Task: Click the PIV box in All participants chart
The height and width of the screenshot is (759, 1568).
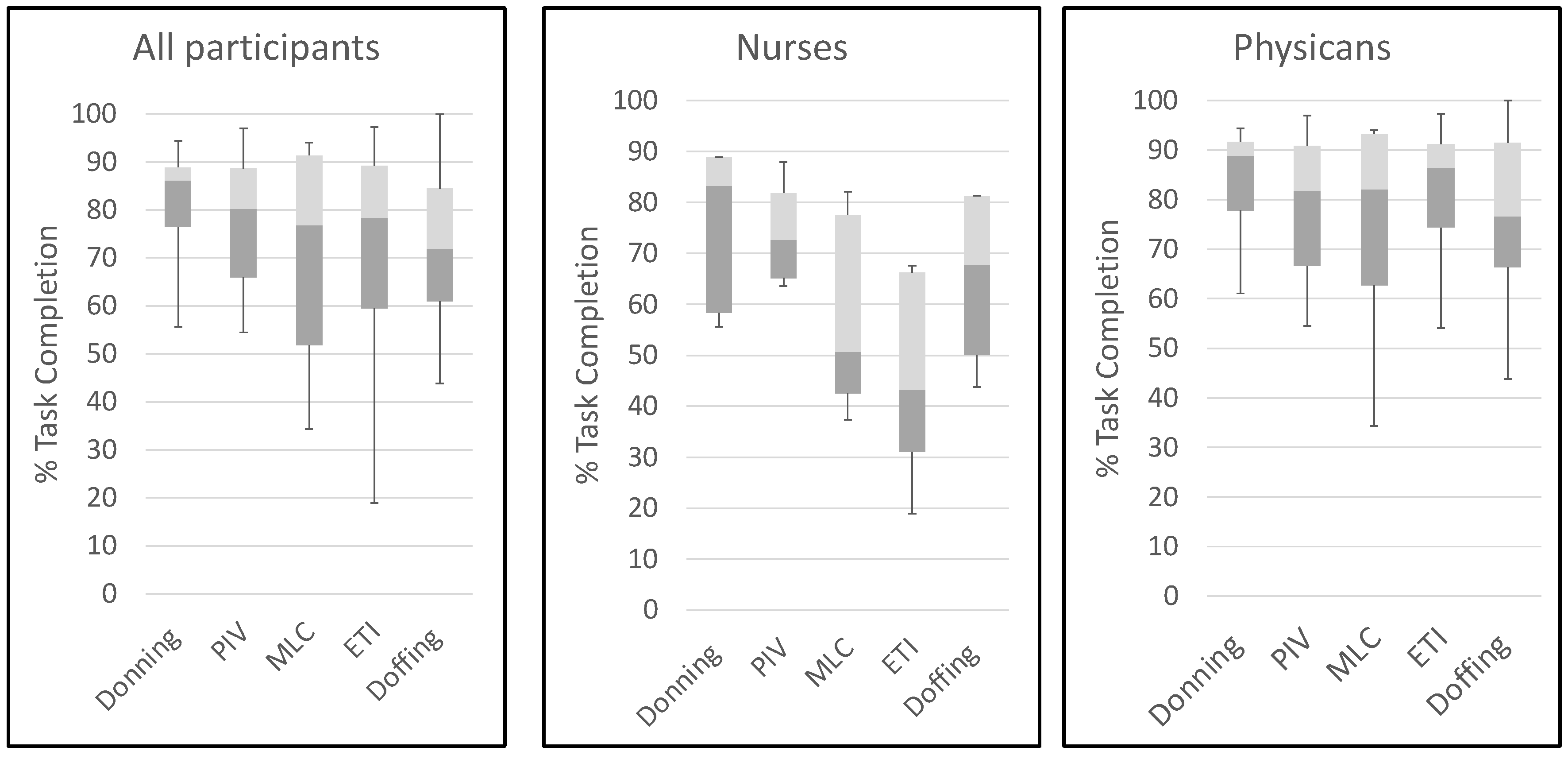Action: tap(243, 223)
